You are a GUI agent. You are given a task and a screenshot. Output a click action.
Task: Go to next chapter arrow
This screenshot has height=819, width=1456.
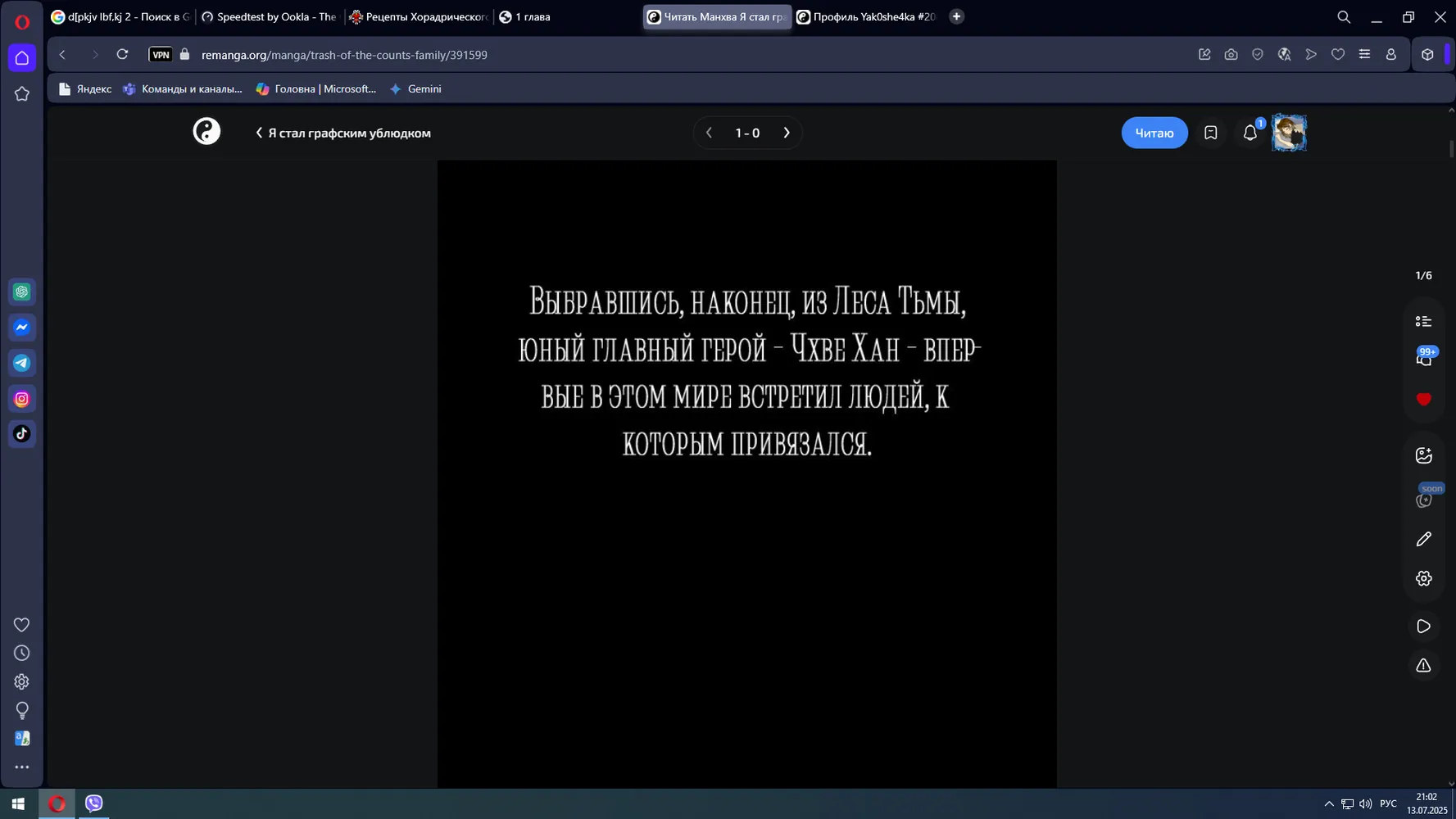pyautogui.click(x=787, y=133)
